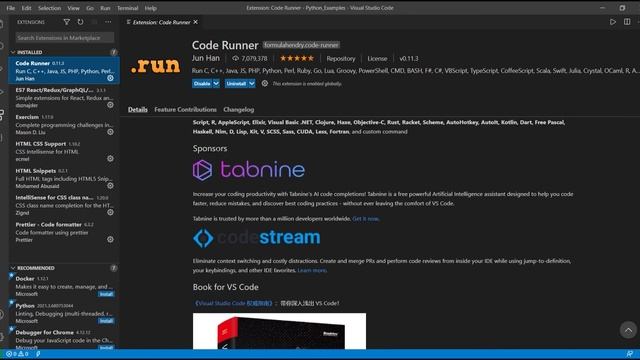
Task: Select the Python recommended extension
Action: pyautogui.click(x=64, y=313)
